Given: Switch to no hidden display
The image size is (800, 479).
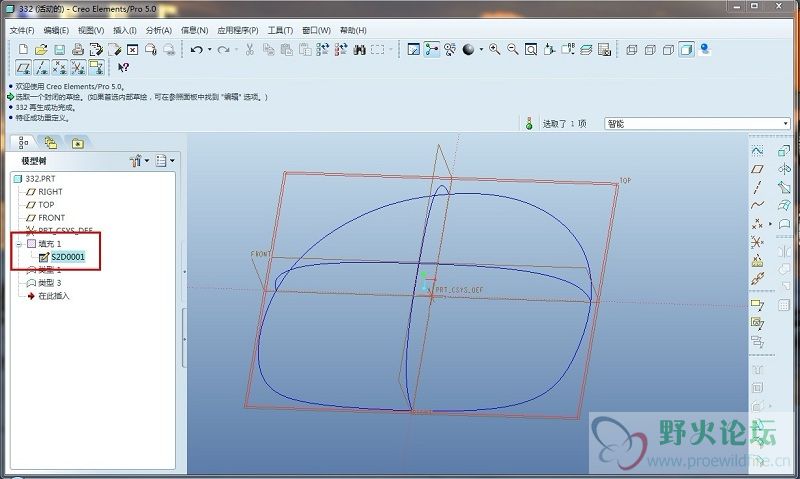Looking at the screenshot, I should click(668, 49).
